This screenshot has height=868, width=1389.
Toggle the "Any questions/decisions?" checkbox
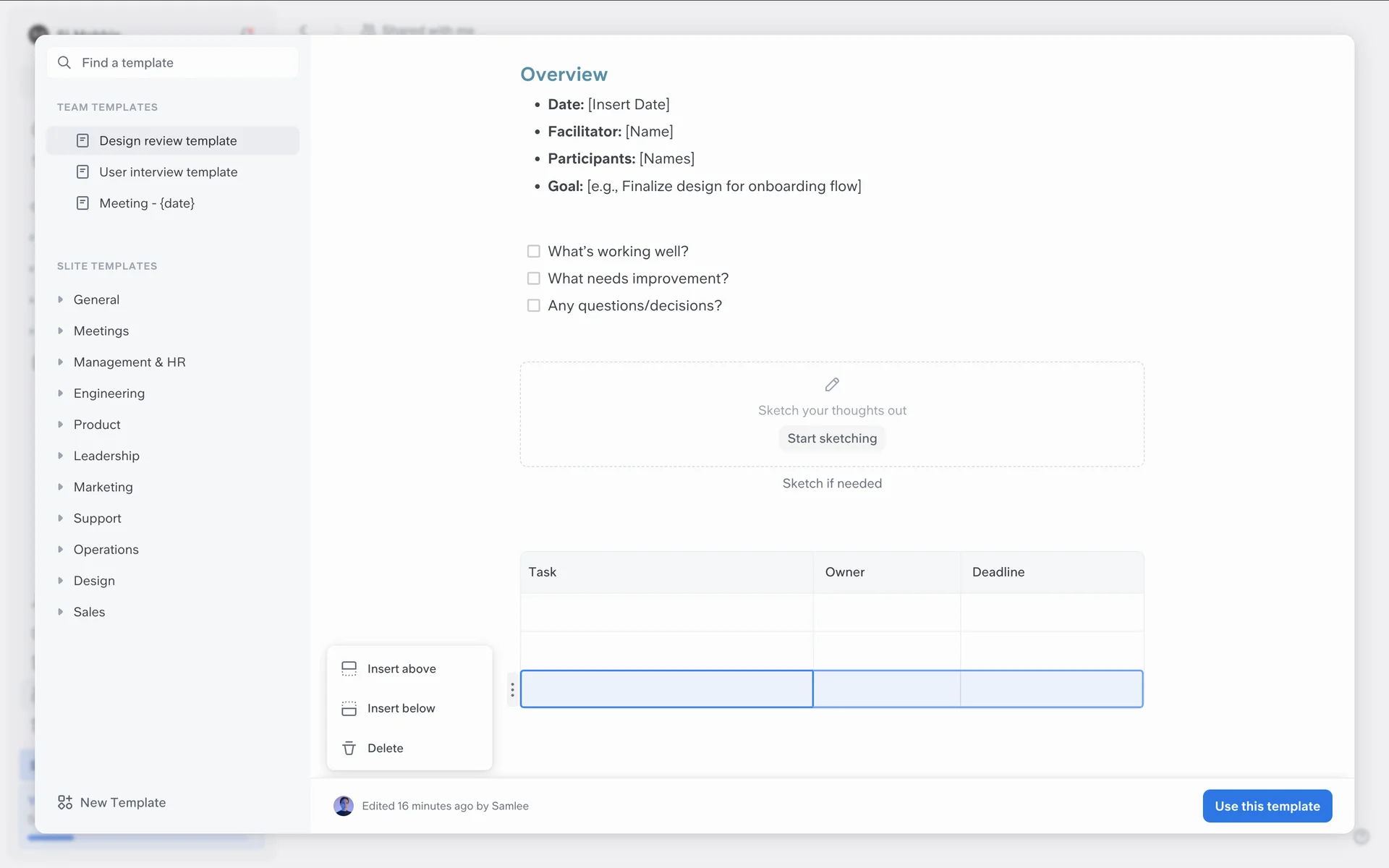pos(534,305)
